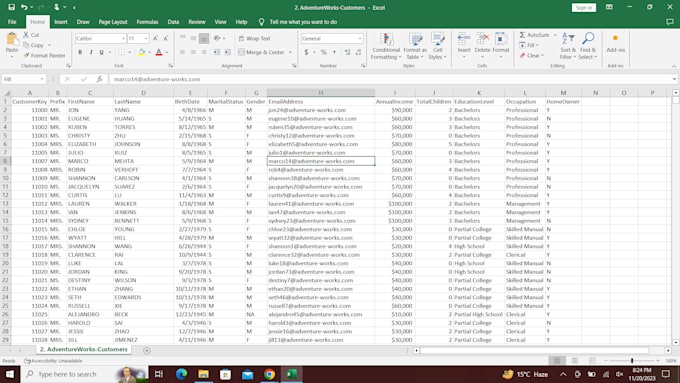This screenshot has width=680, height=383.
Task: Select the AdventureWorks-Customers sheet tab
Action: click(84, 349)
